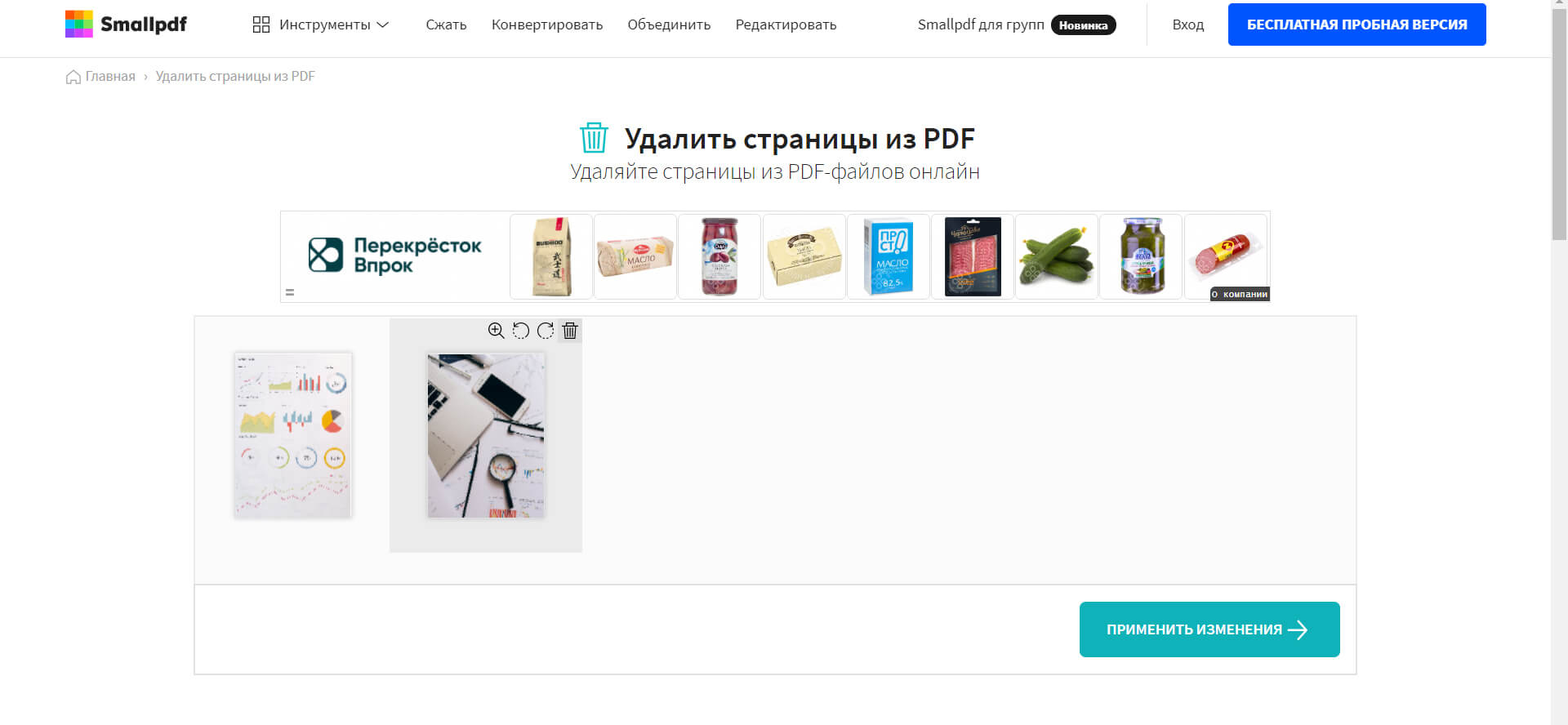Select Редактировать in the top navigation

[786, 24]
